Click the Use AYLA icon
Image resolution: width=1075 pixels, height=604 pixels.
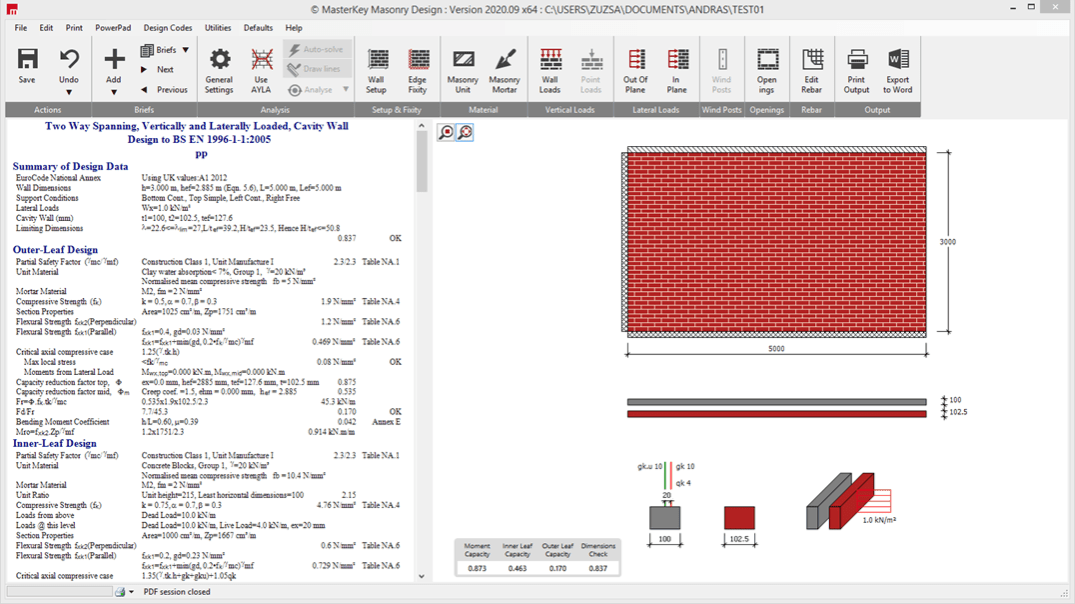pyautogui.click(x=261, y=59)
